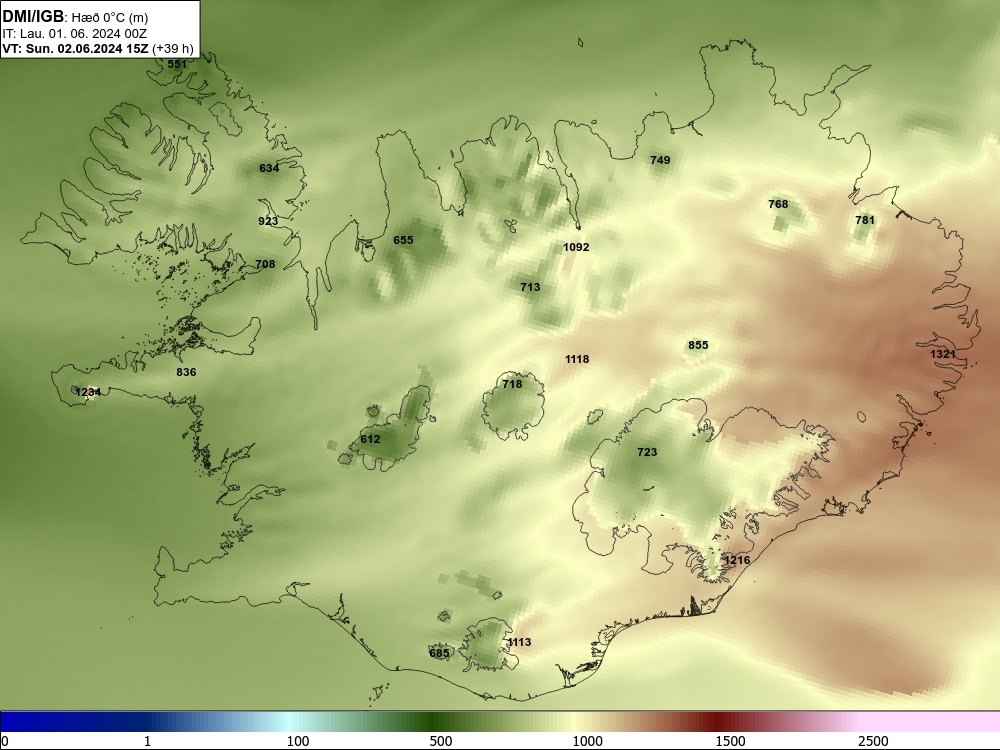Viewport: 1000px width, 750px height.
Task: Click the 1000 tick on the color scale
Action: coord(587,741)
